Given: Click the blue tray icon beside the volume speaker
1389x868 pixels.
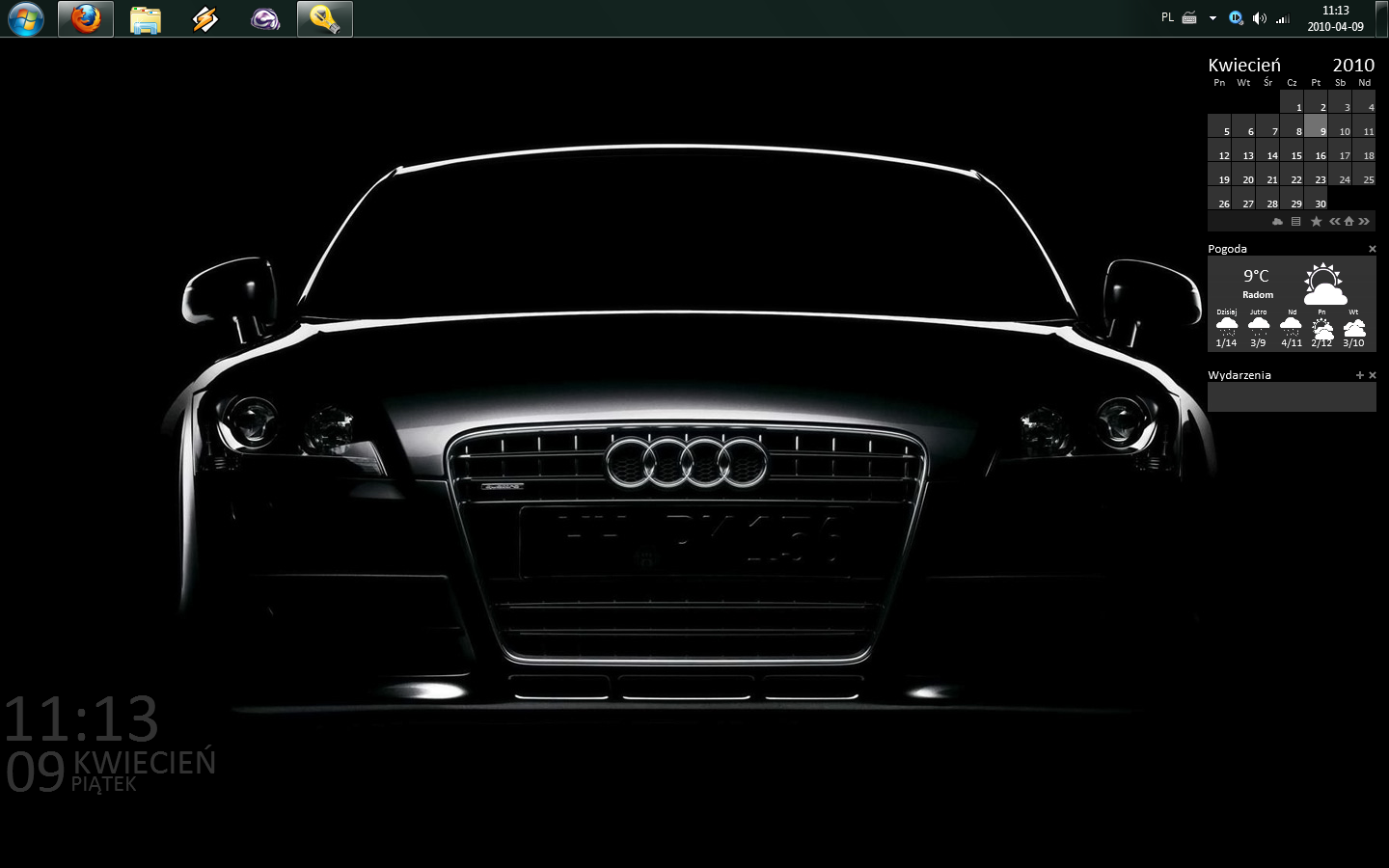Looking at the screenshot, I should [1236, 18].
